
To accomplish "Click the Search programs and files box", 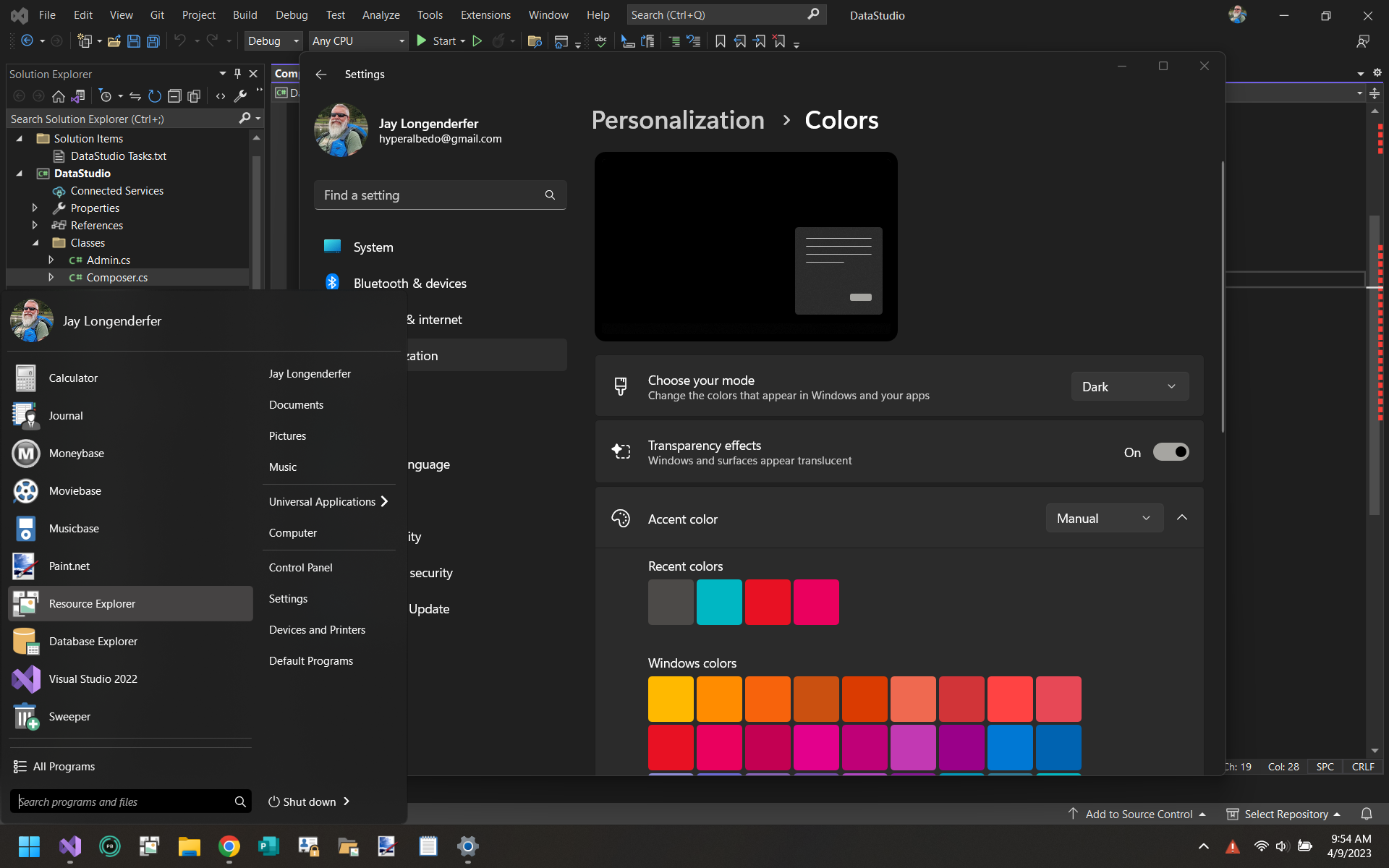I will (x=130, y=801).
